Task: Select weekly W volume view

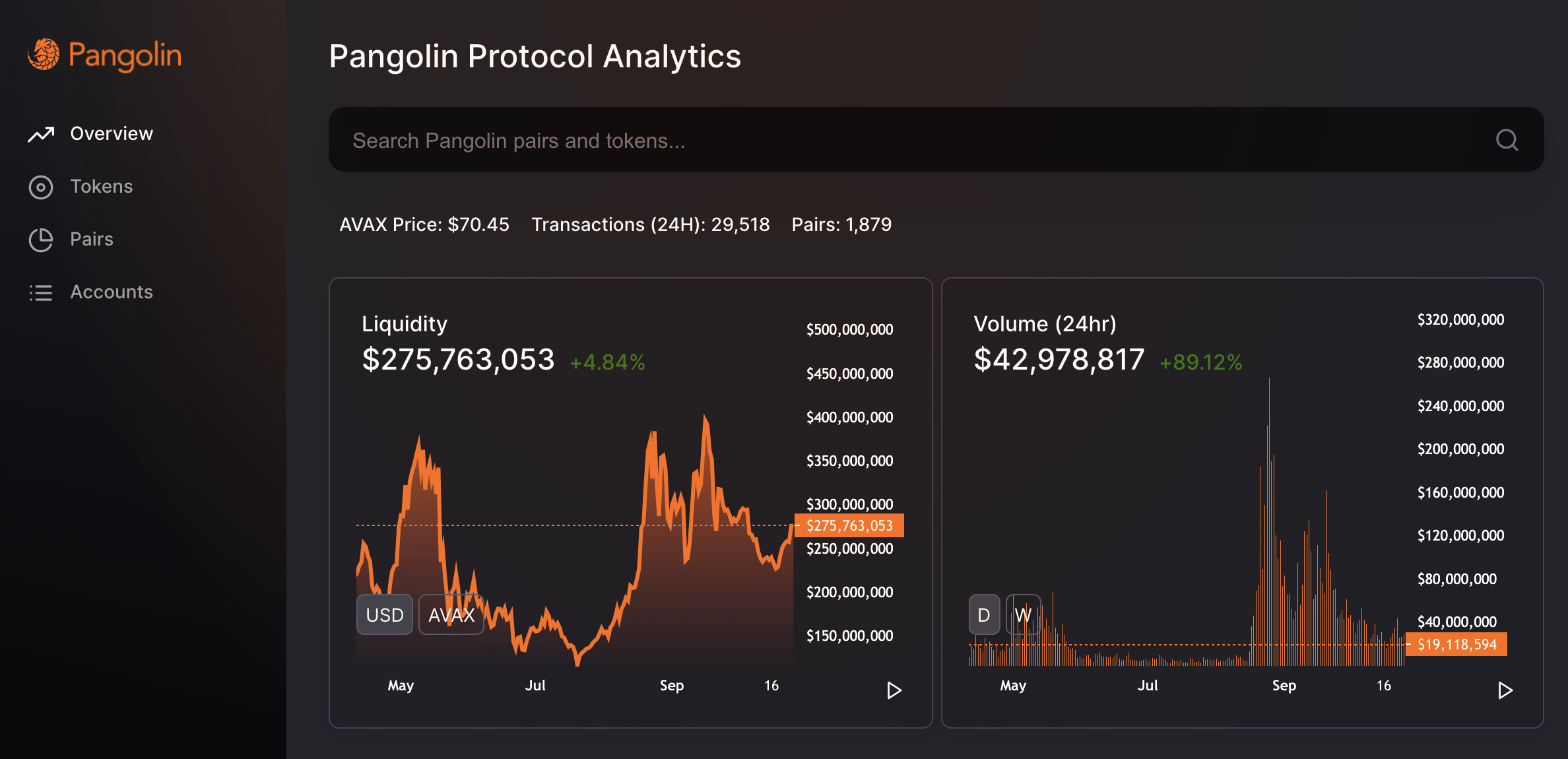Action: (1023, 614)
